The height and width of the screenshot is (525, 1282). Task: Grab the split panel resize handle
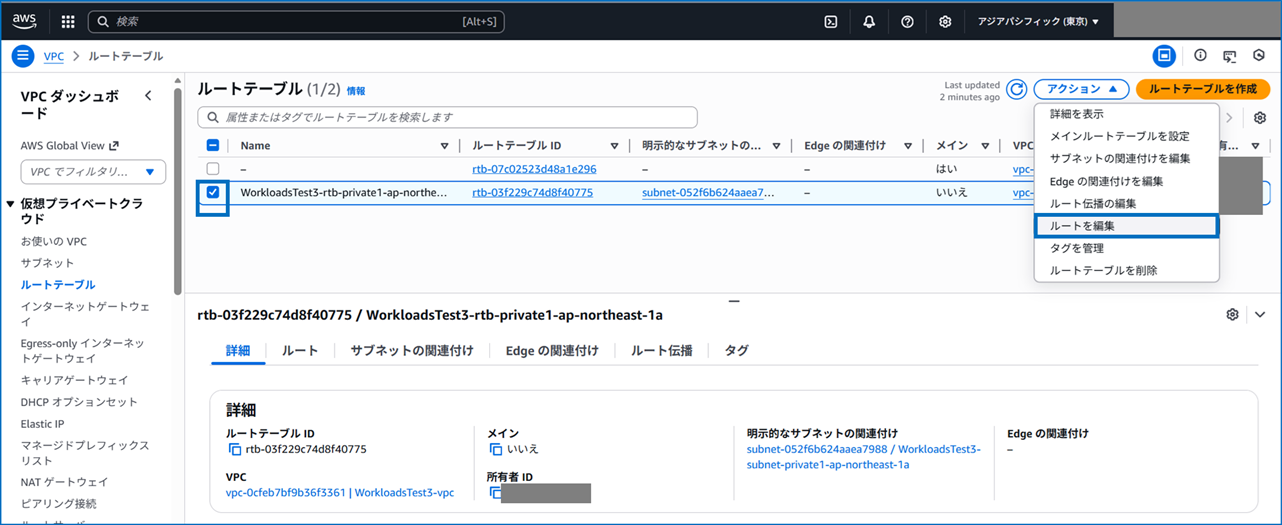click(x=733, y=300)
